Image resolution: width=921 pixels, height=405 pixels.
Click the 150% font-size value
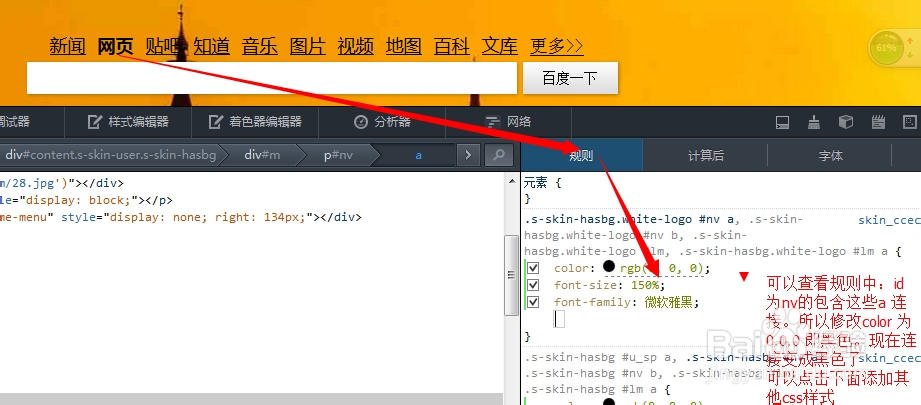(x=644, y=285)
